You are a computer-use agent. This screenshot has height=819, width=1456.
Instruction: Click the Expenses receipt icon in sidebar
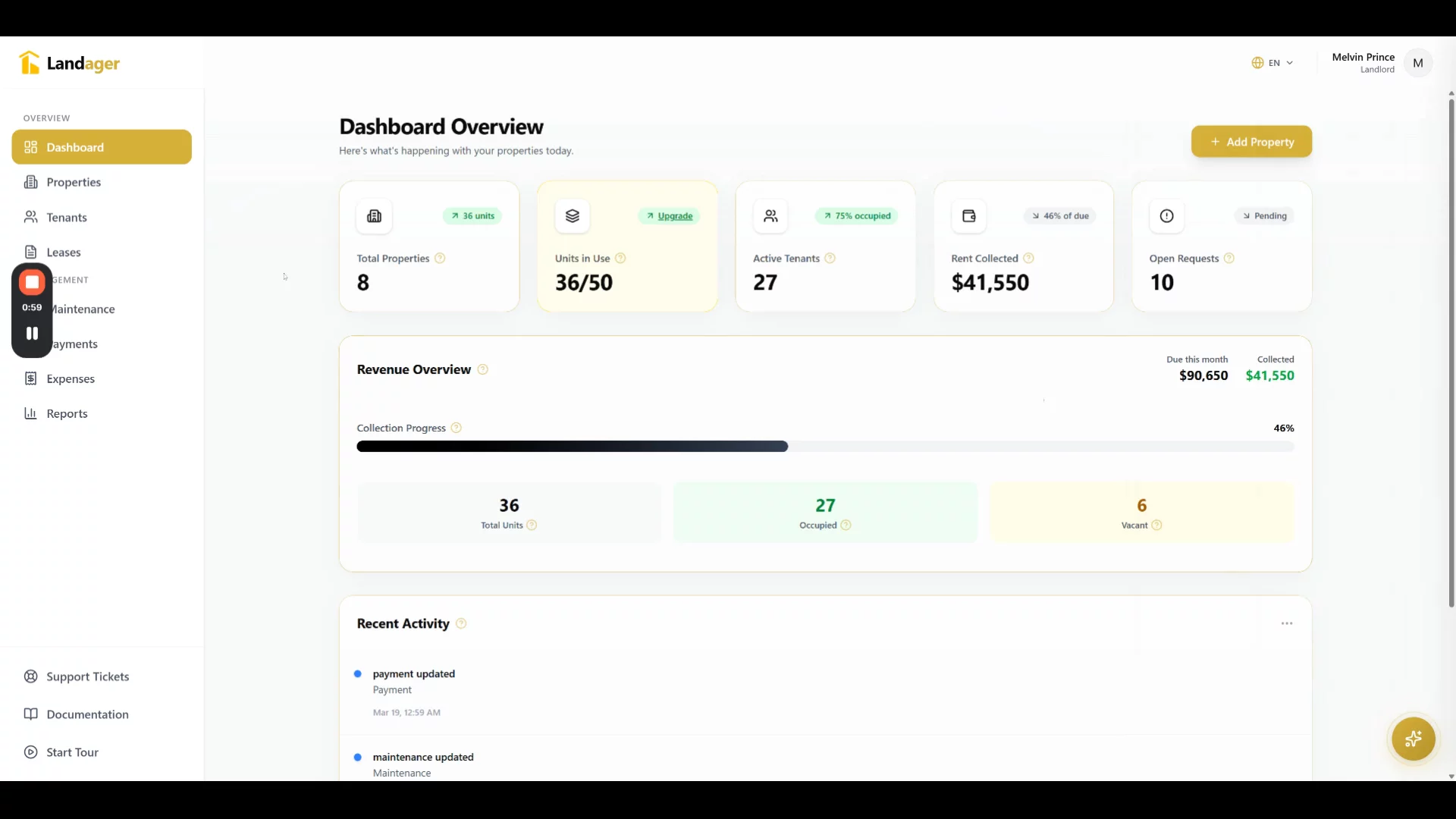30,378
